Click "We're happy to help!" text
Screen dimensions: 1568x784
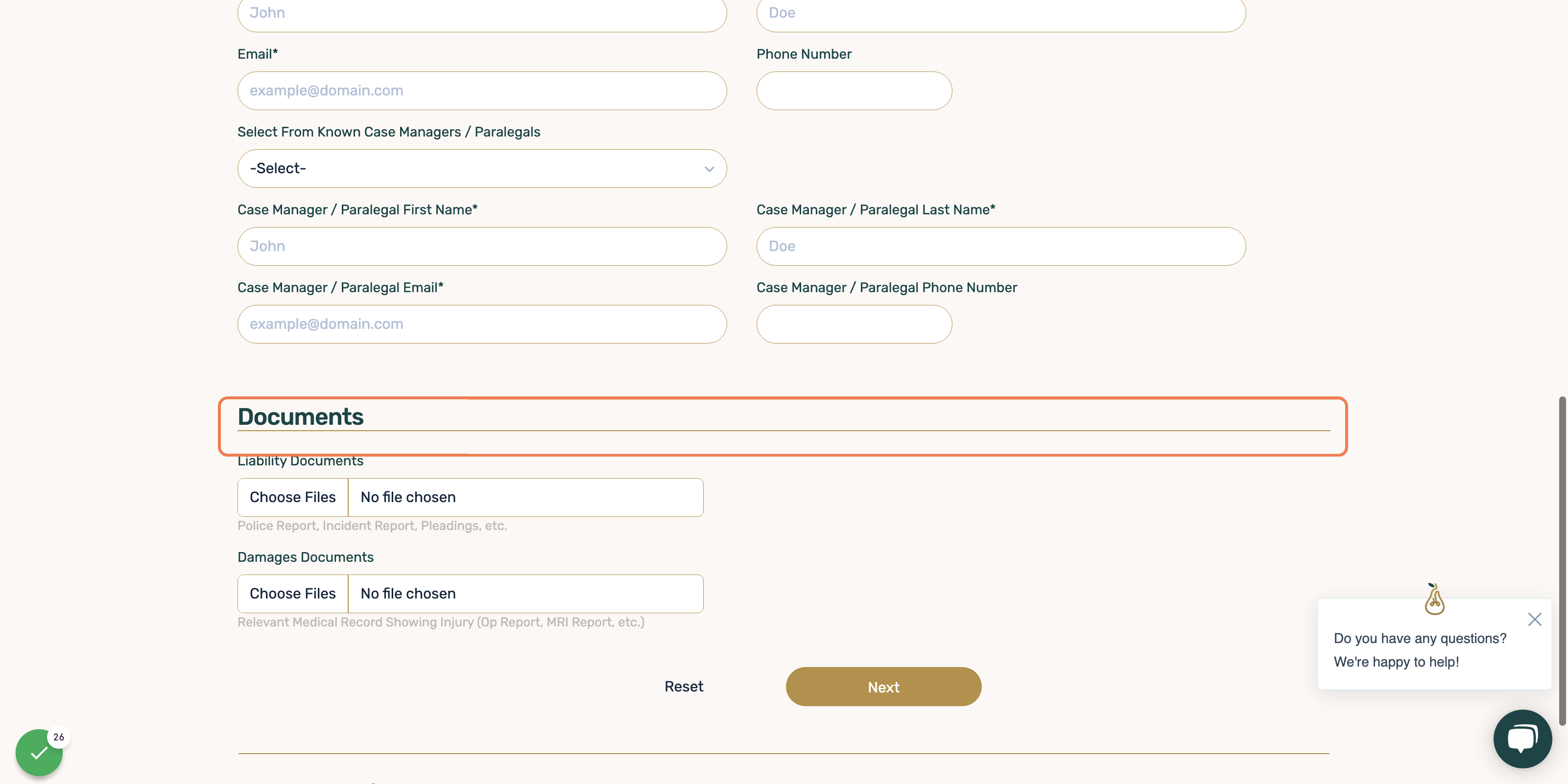[x=1396, y=662]
